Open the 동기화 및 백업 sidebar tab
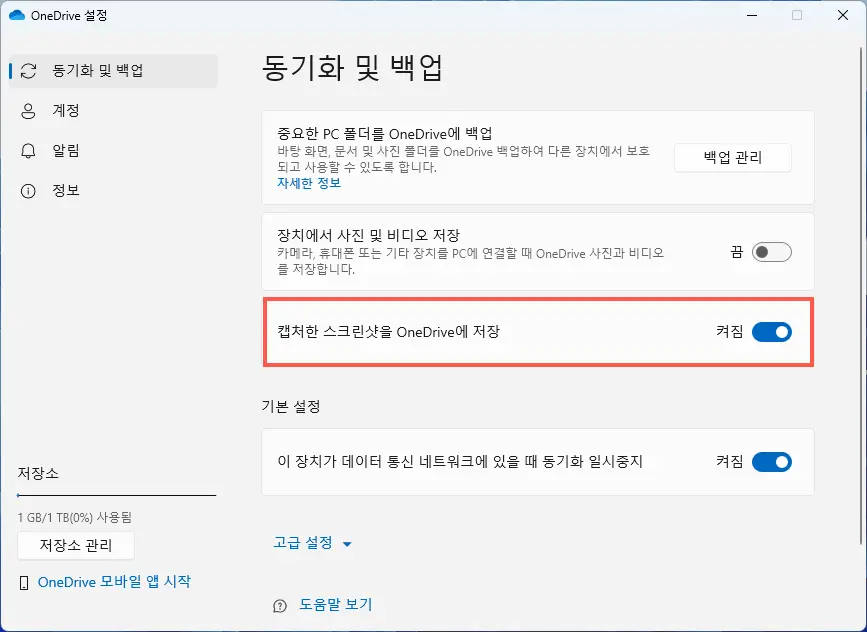Viewport: 867px width, 632px height. [114, 71]
